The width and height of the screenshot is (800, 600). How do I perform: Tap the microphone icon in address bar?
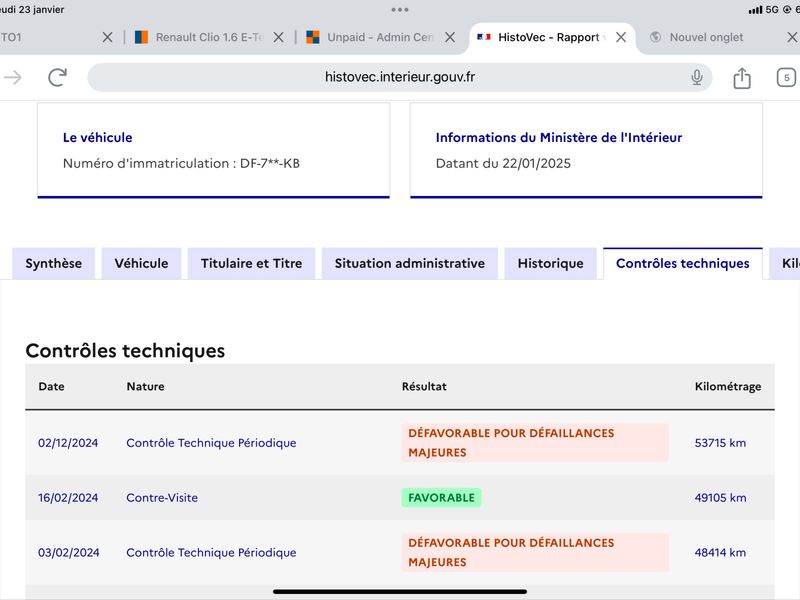point(696,78)
